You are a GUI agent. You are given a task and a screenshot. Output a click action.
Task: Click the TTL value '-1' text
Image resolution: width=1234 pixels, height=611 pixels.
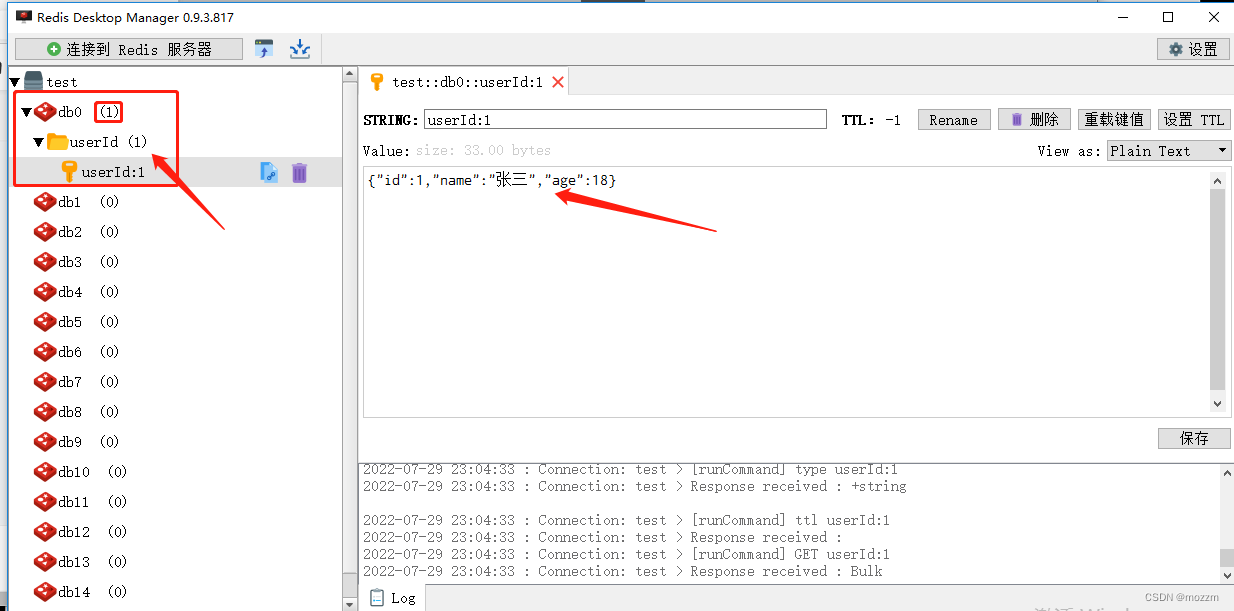coord(893,120)
